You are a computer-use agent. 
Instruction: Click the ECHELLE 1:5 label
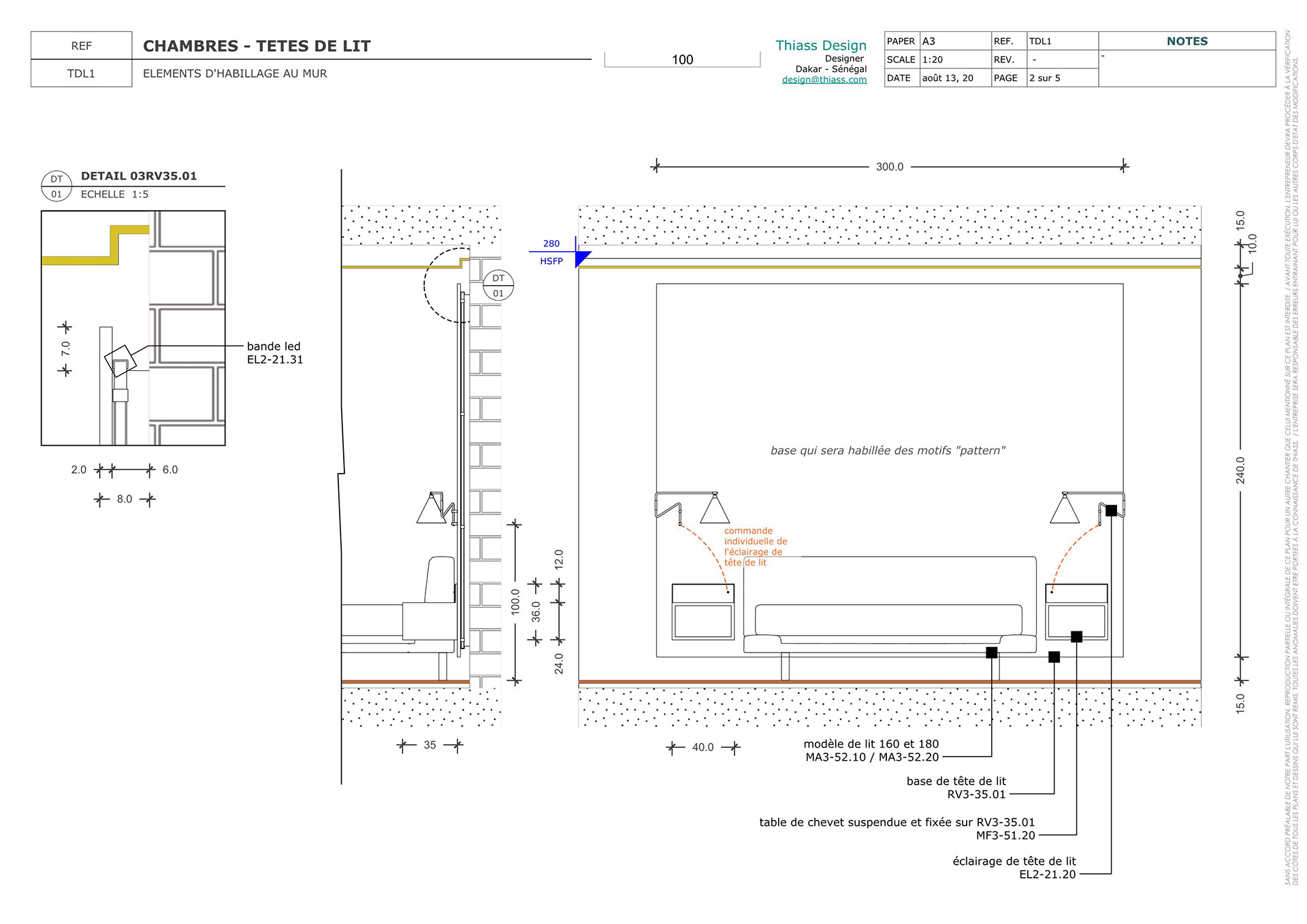(x=114, y=195)
